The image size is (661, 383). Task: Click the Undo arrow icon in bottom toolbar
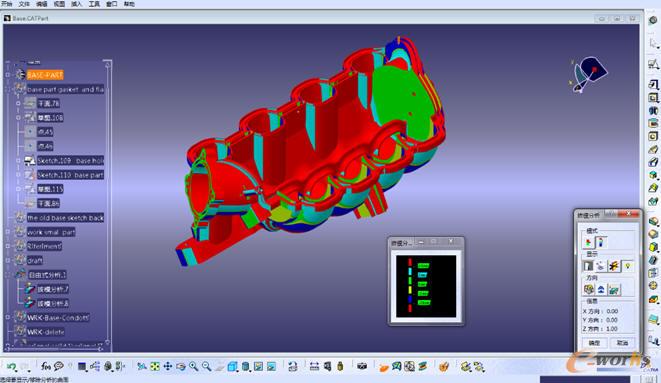coord(11,367)
